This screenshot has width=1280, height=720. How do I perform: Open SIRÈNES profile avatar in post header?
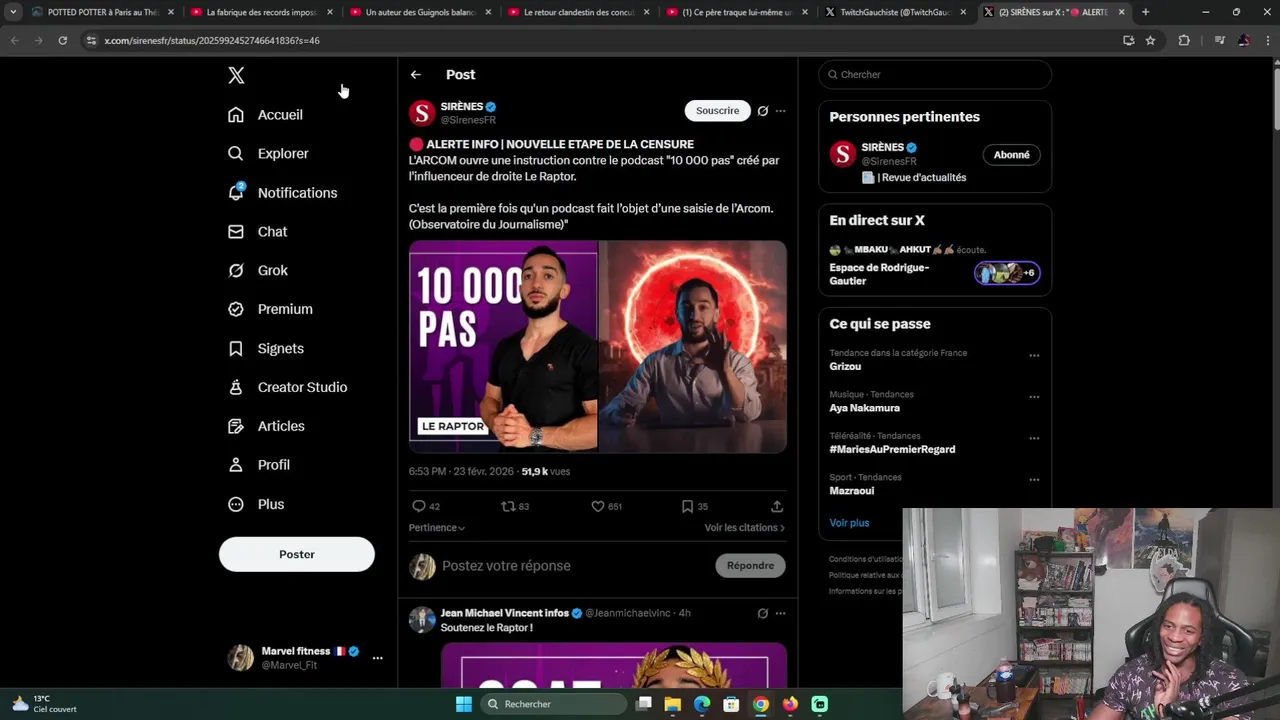[x=422, y=113]
